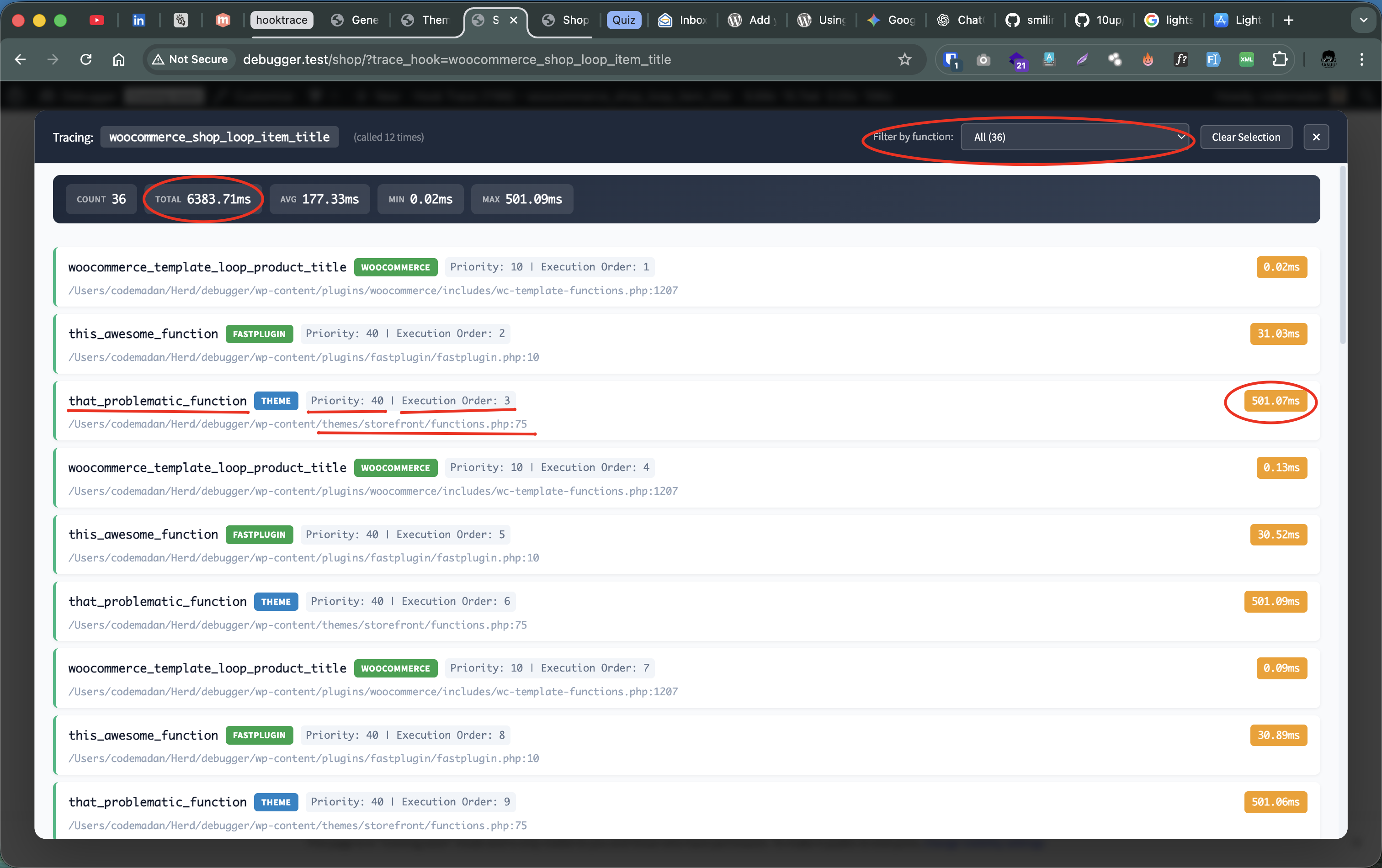
Task: Select that_problematic_function in Execution Order 6 row
Action: click(x=157, y=601)
